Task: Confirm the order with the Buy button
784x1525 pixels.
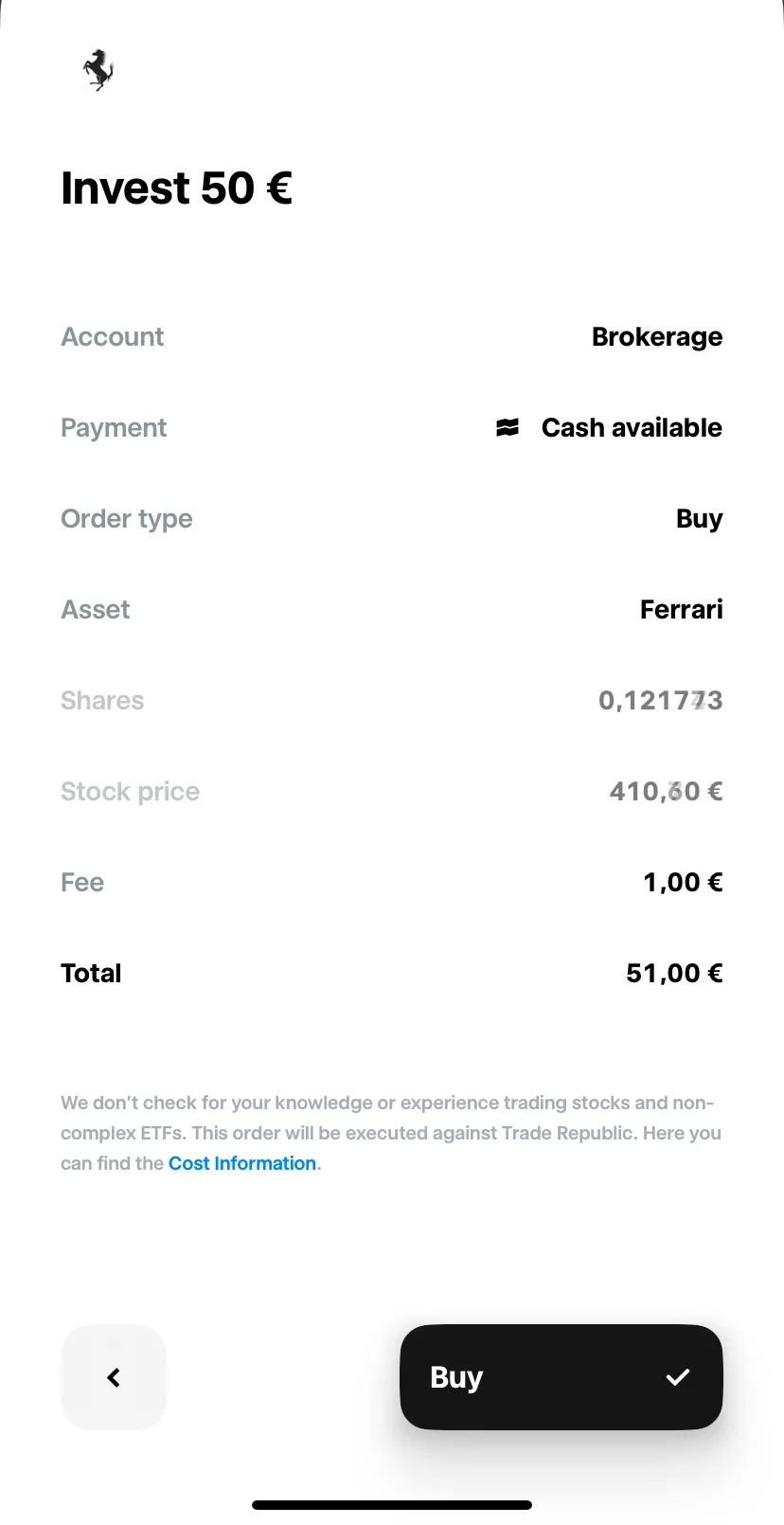Action: (561, 1377)
